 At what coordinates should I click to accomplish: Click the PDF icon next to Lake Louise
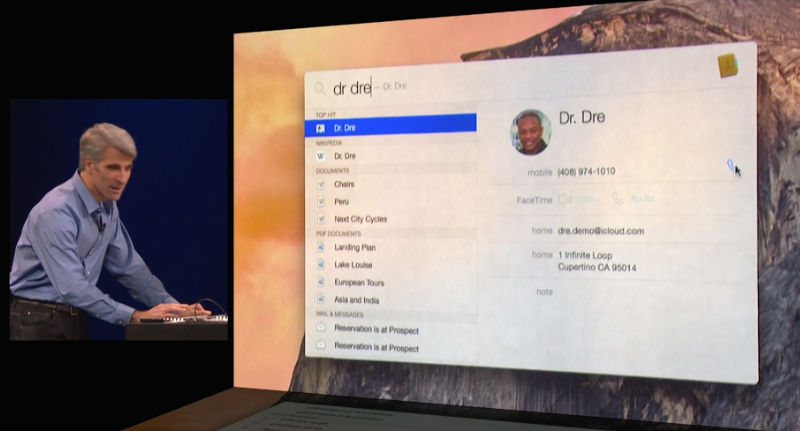(x=321, y=265)
